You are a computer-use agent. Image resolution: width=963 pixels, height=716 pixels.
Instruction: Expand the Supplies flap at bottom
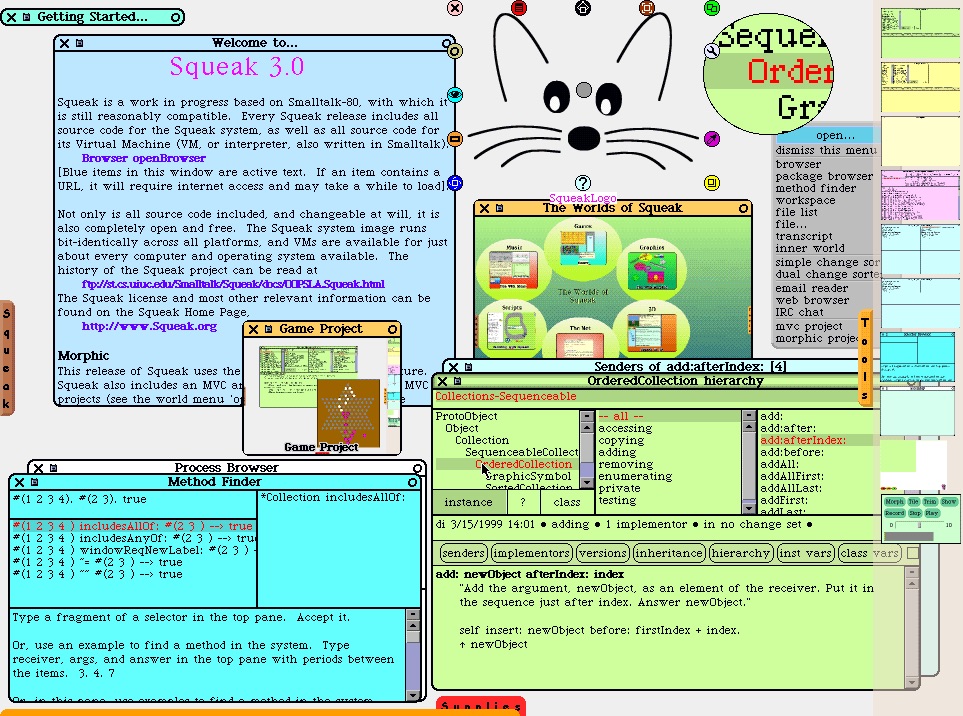481,707
